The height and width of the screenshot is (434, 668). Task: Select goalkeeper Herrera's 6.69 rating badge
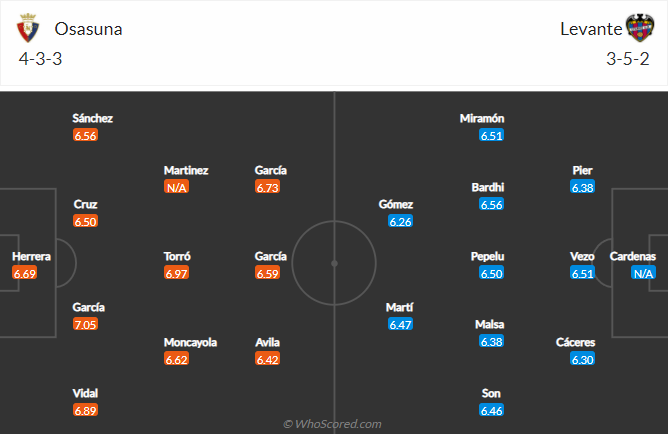pos(25,273)
